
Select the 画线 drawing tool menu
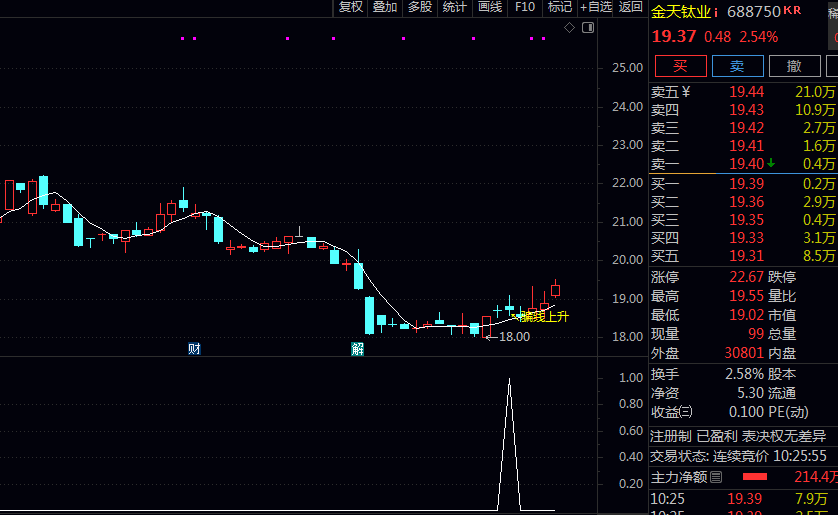(x=490, y=7)
